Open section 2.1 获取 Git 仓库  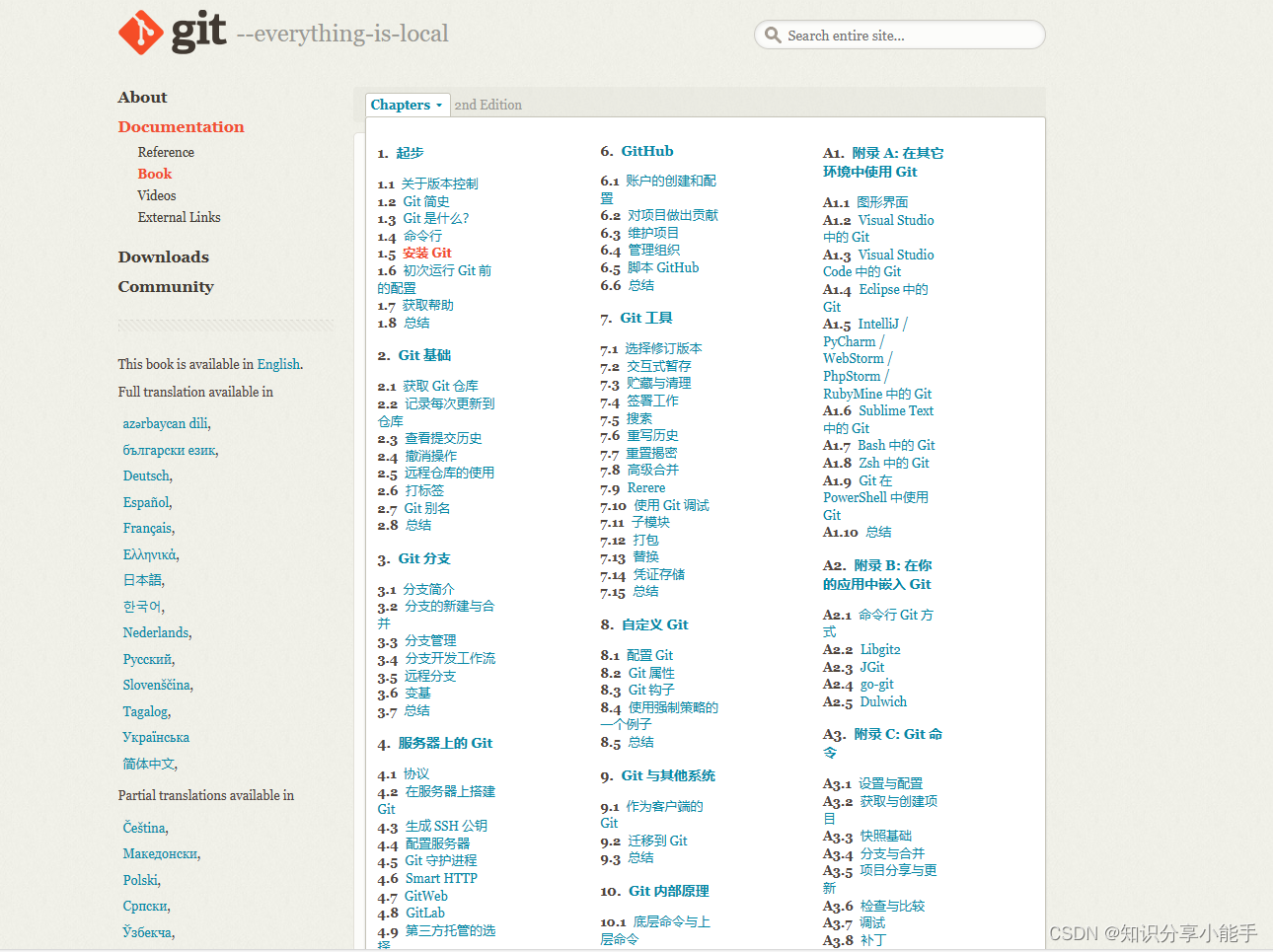click(440, 386)
